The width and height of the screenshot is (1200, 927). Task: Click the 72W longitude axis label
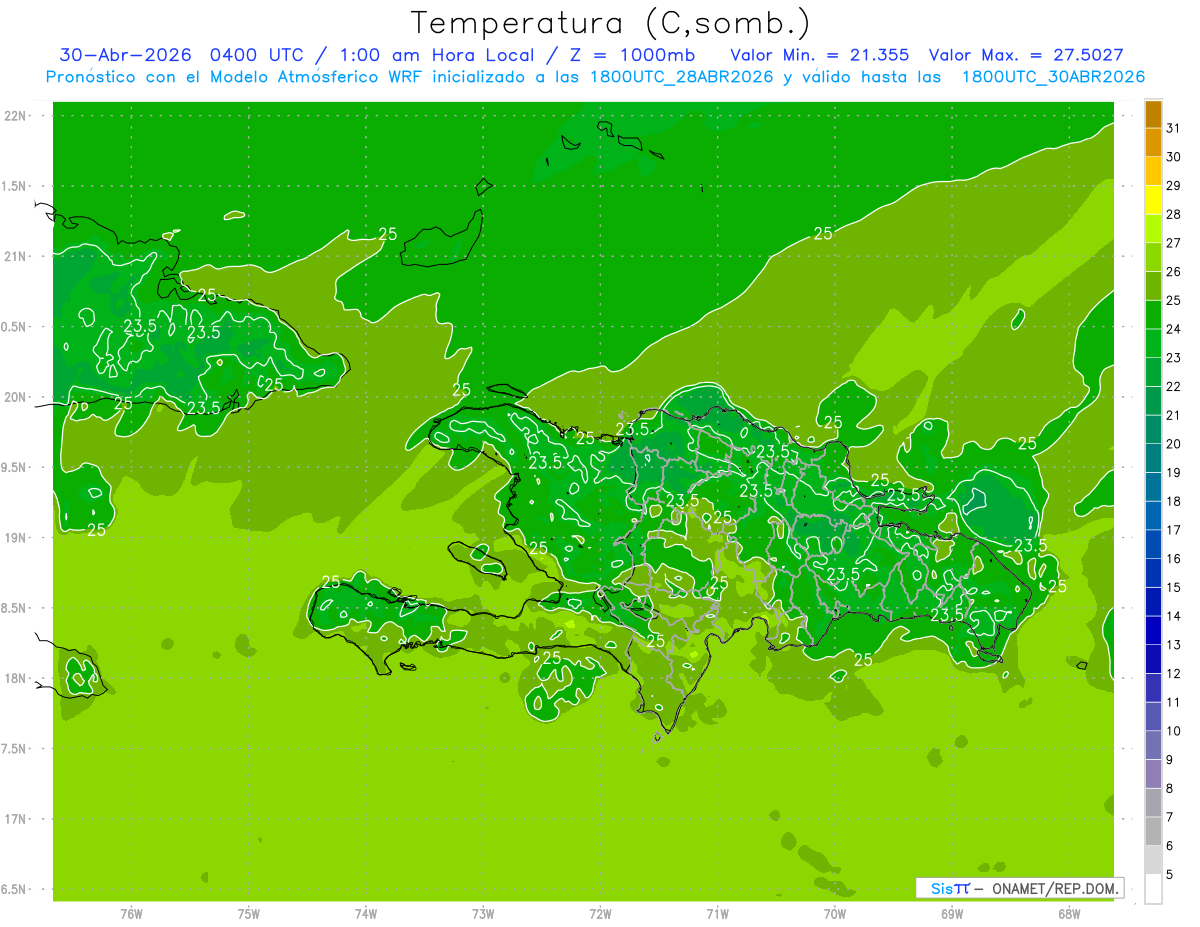(600, 913)
